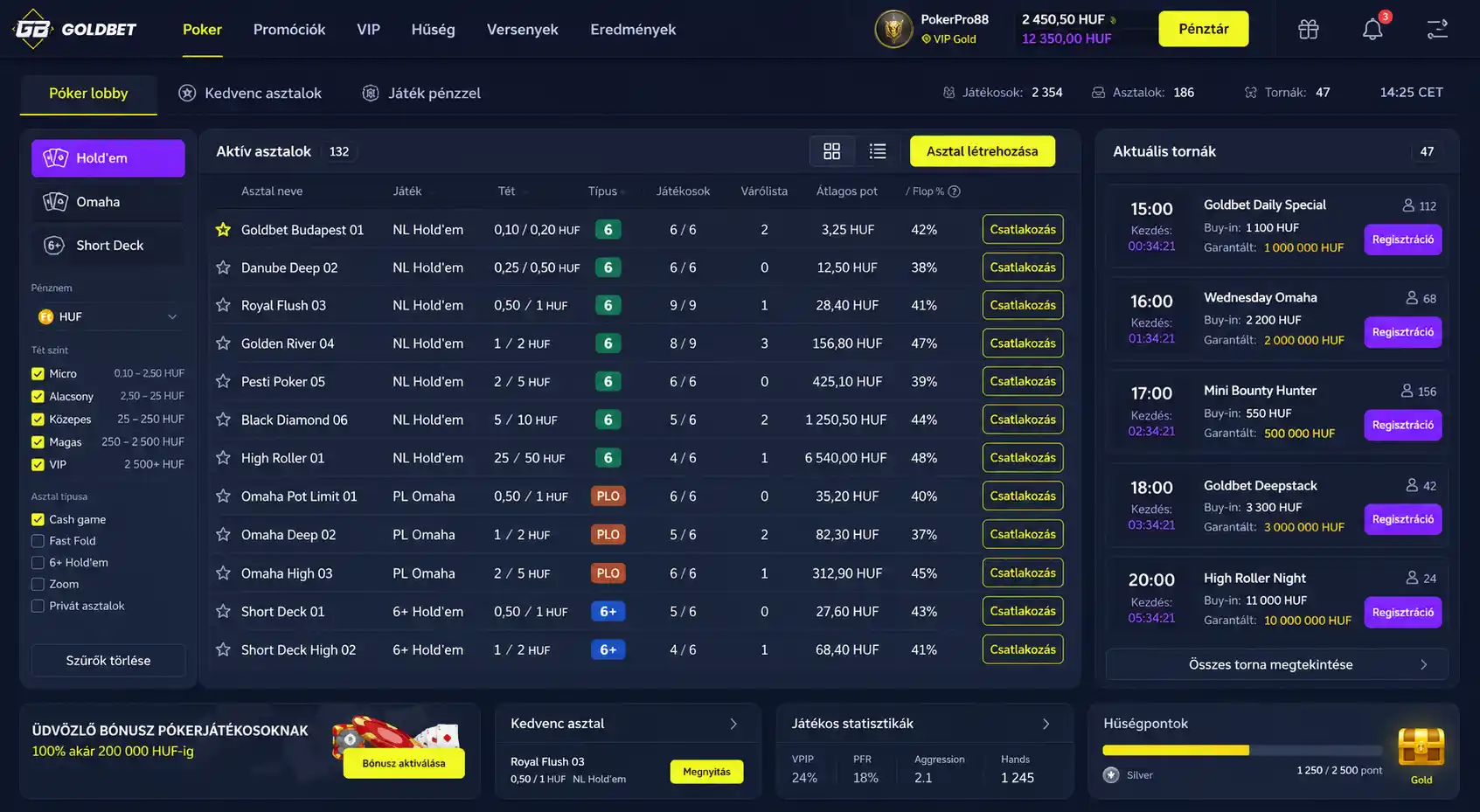Uncheck the Micro stake level checkbox
This screenshot has height=812, width=1480.
[38, 373]
